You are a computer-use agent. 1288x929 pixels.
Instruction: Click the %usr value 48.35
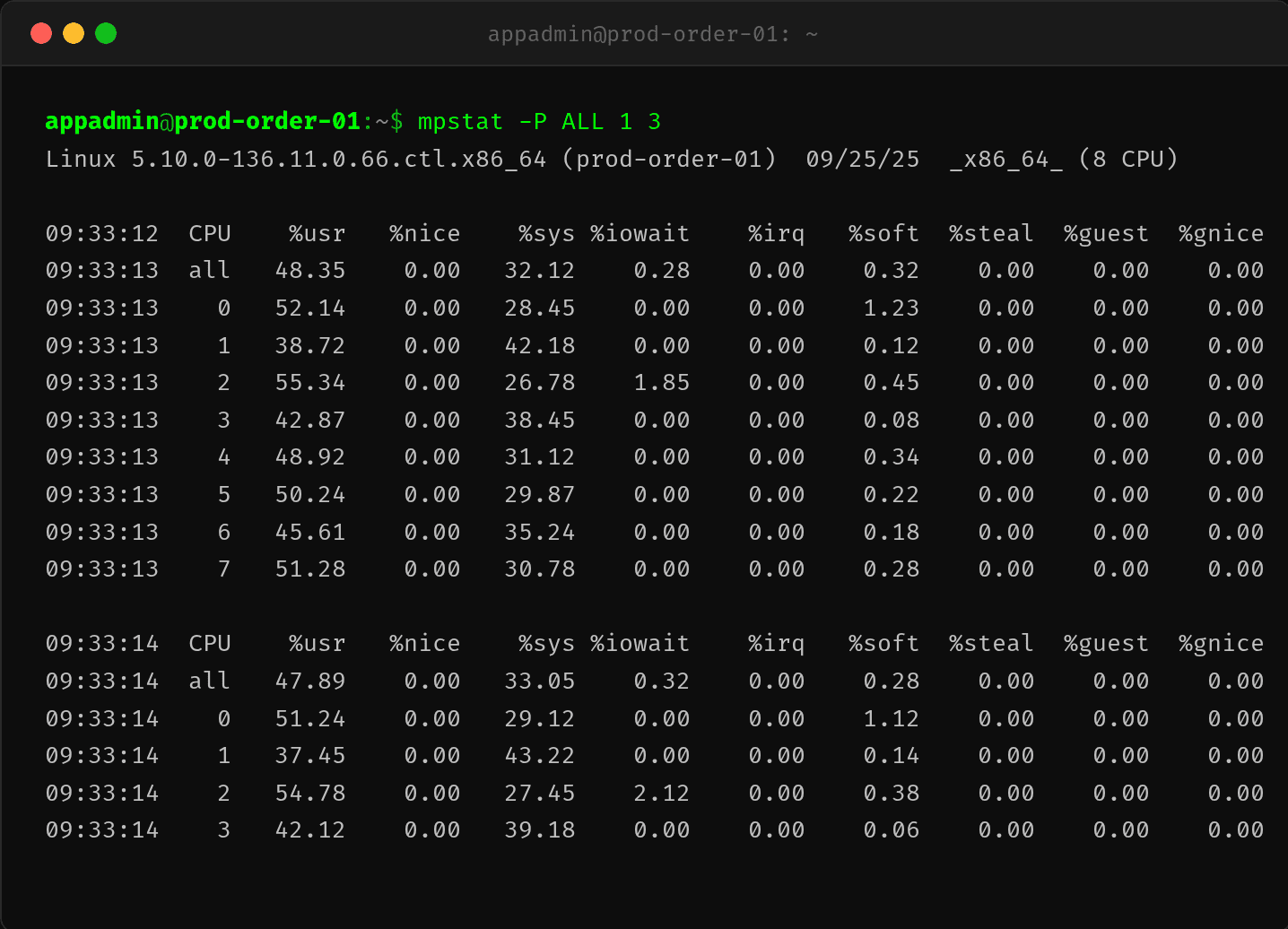click(x=310, y=270)
